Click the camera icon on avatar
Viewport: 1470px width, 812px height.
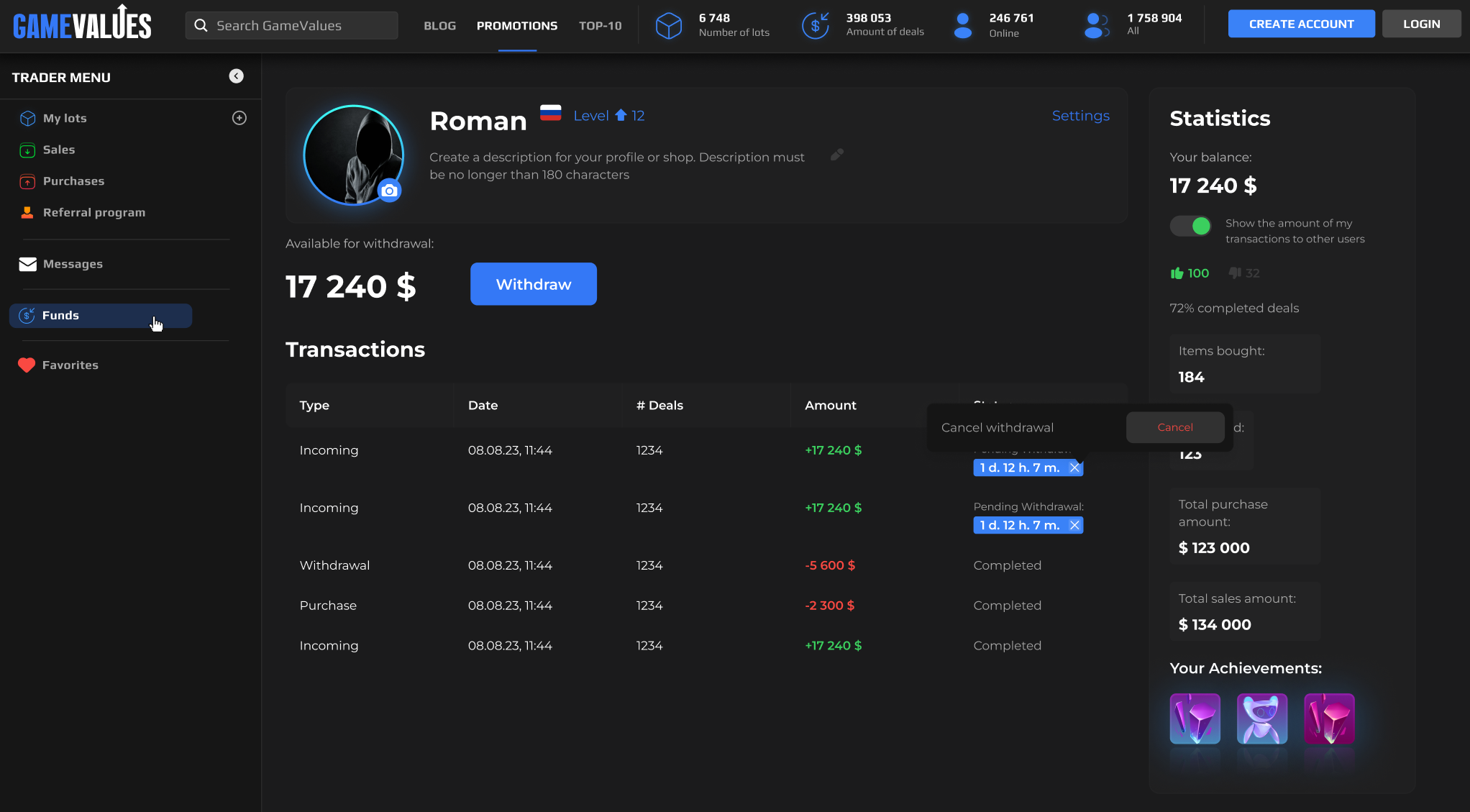pos(389,191)
